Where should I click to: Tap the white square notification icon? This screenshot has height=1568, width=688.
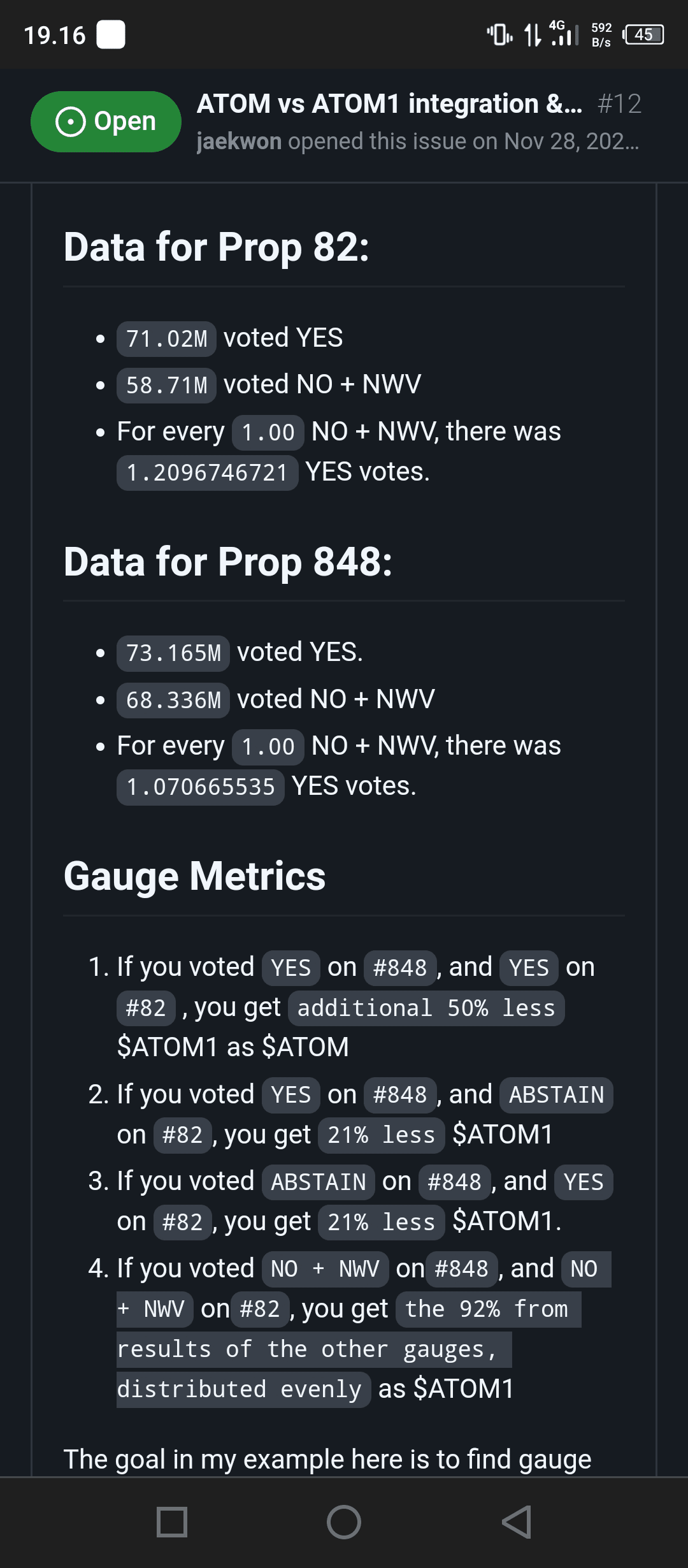click(x=110, y=34)
